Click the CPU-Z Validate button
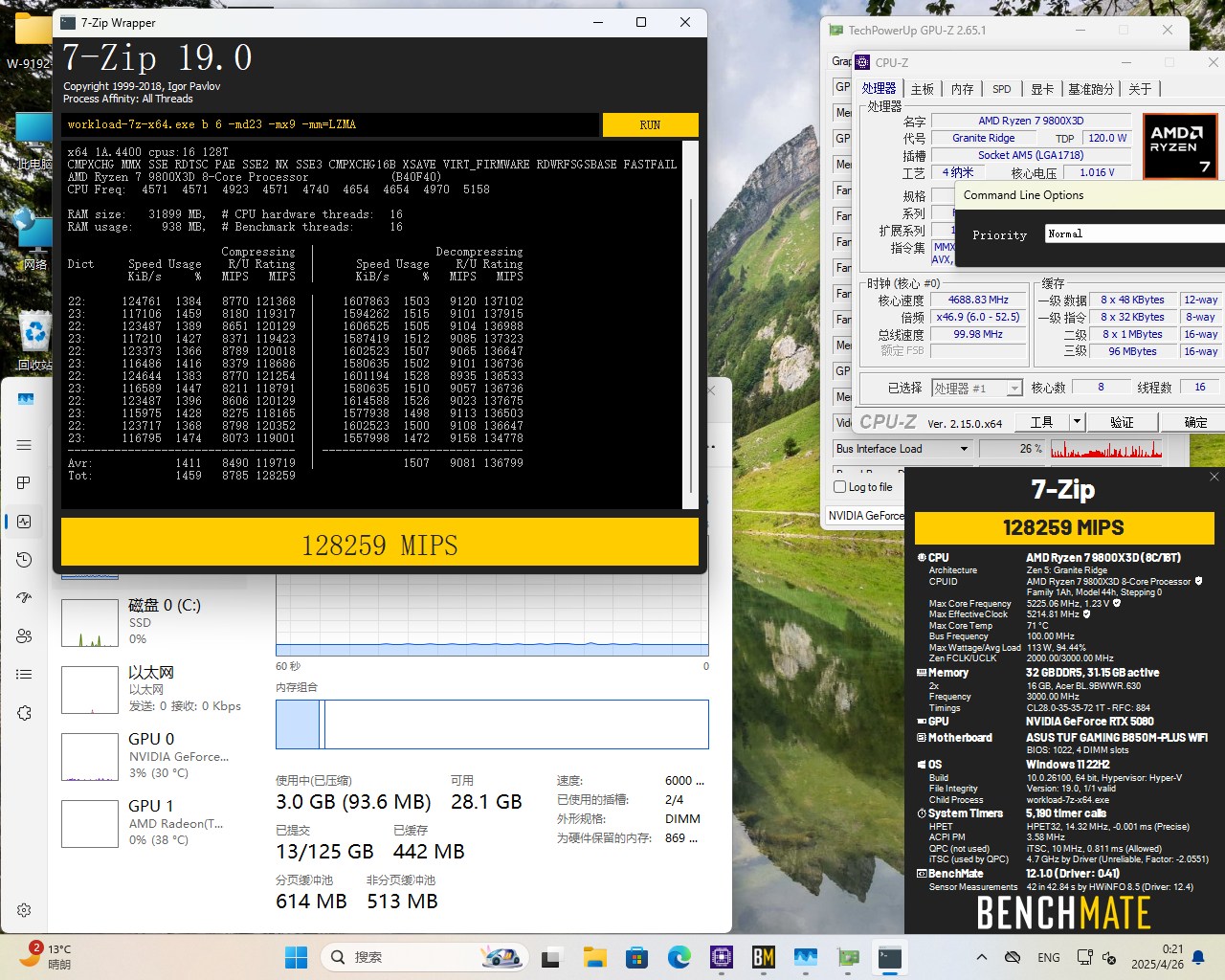This screenshot has height=980, width=1225. pos(1122,422)
